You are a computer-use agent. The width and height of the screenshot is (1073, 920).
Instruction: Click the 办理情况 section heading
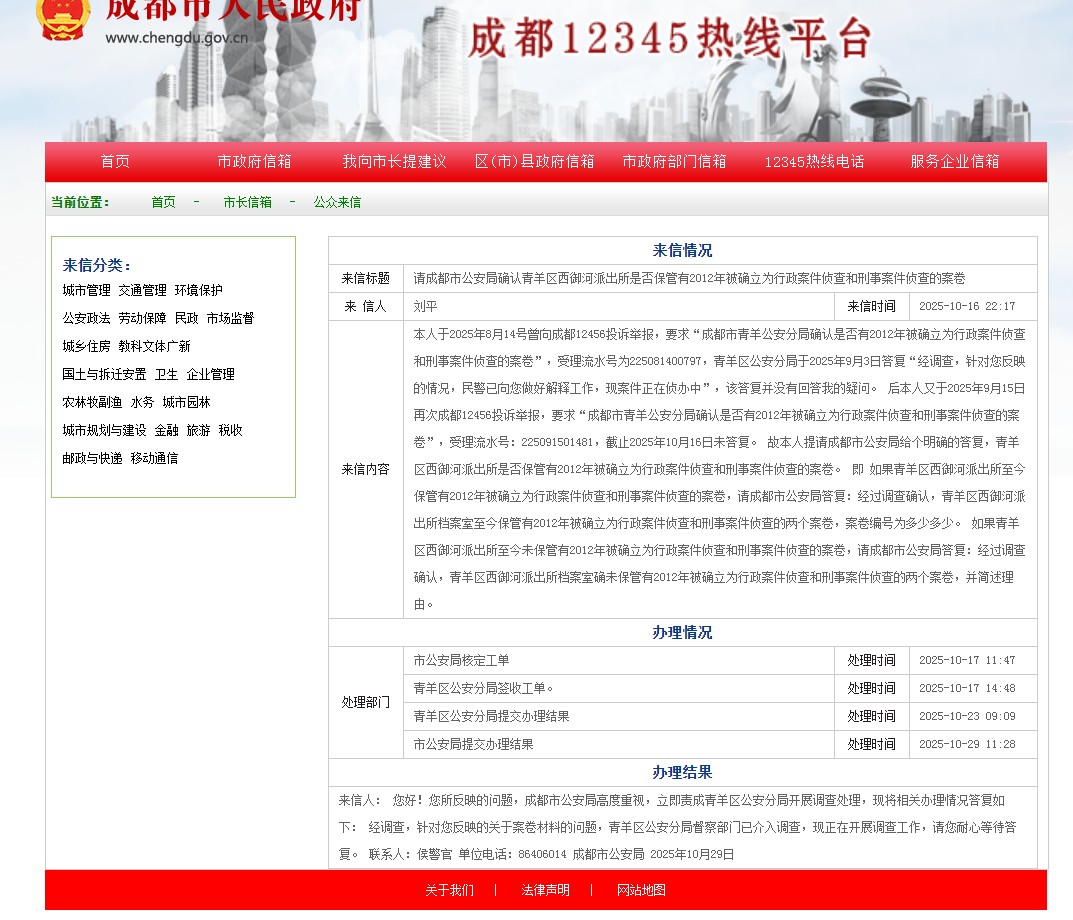click(x=682, y=632)
